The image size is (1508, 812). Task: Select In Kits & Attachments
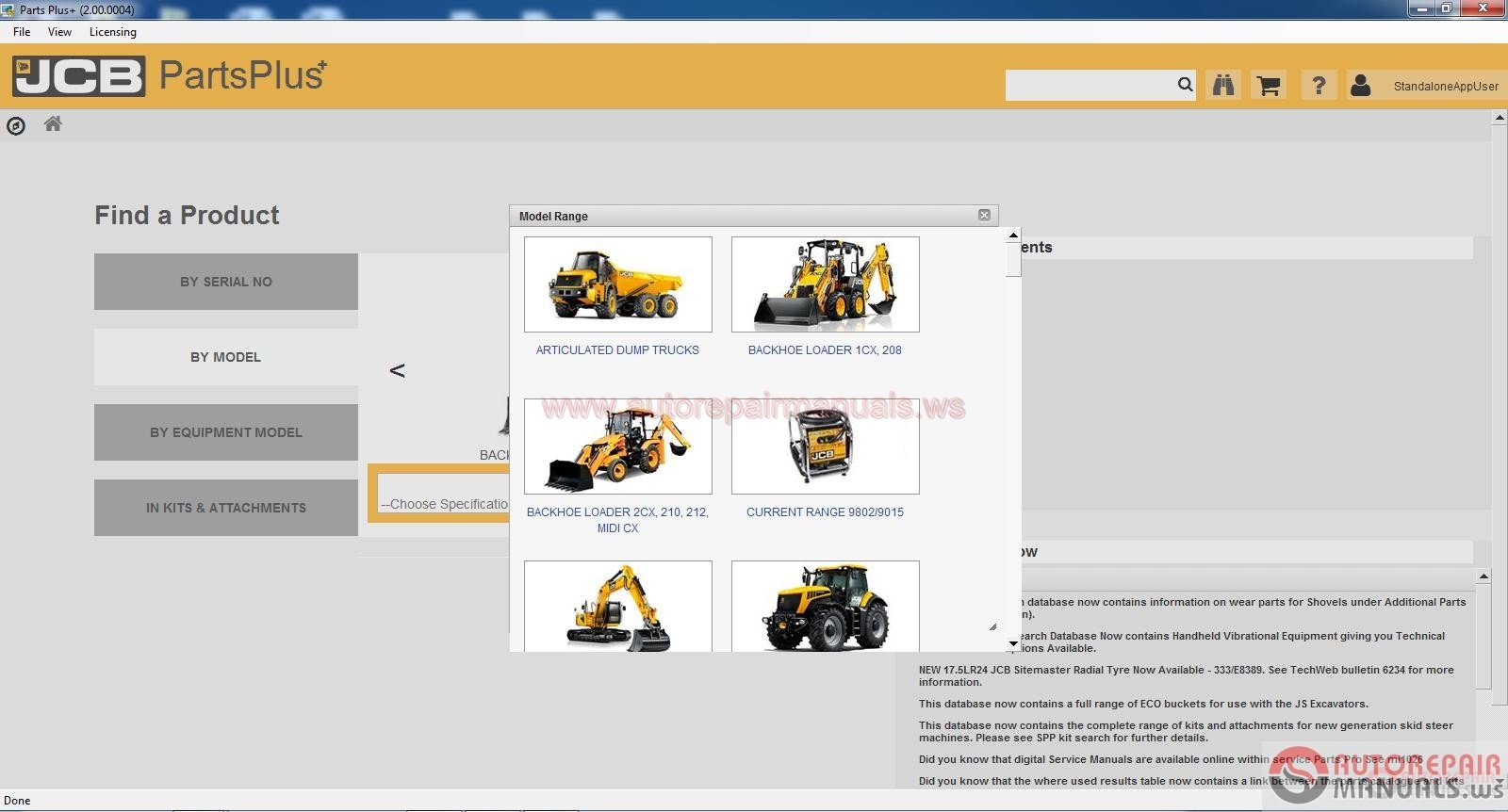(226, 508)
